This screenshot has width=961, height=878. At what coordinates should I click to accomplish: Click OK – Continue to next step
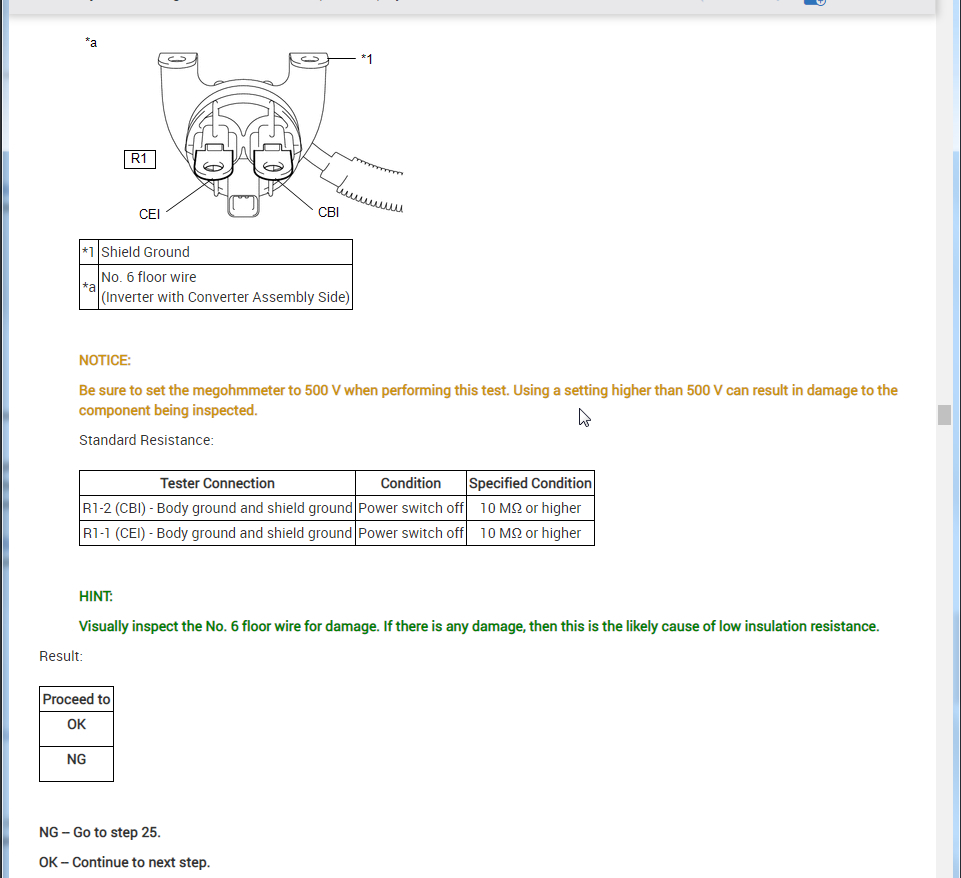click(124, 862)
